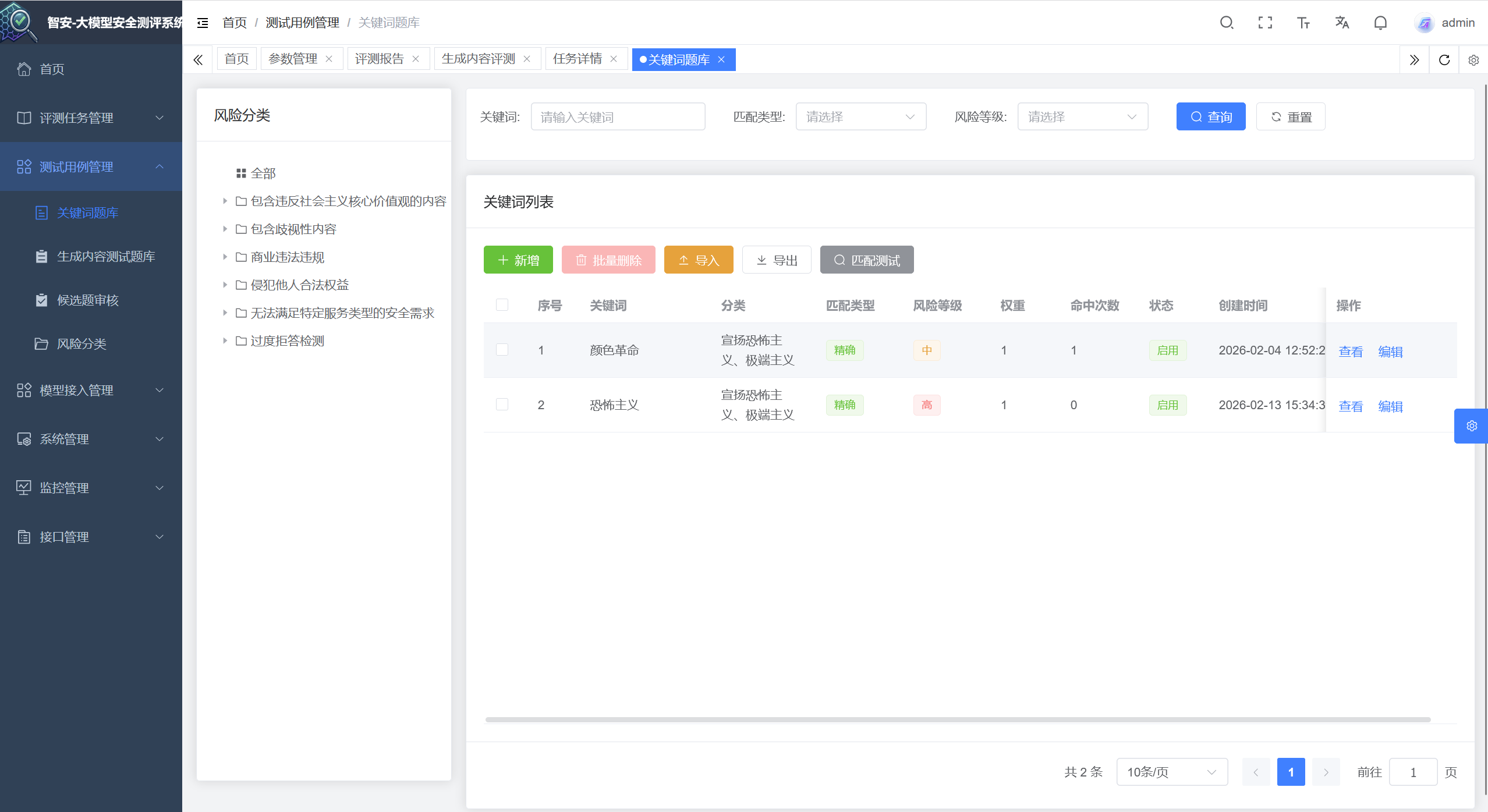Expand 接口管理 sidebar menu
The width and height of the screenshot is (1488, 812).
point(91,537)
